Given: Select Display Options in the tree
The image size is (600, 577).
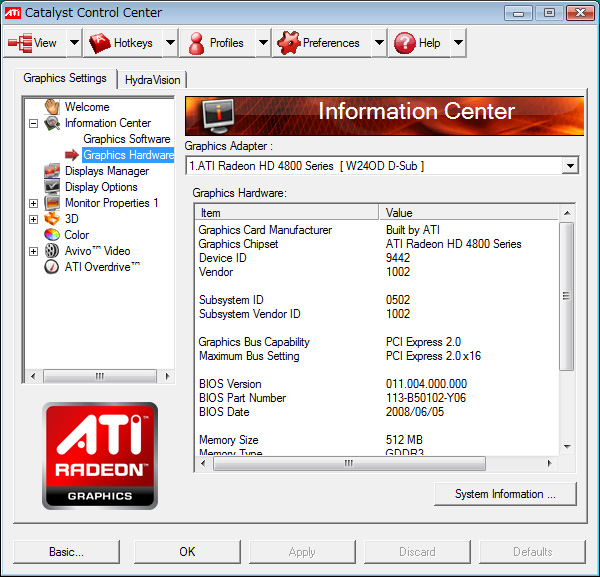Looking at the screenshot, I should [x=101, y=187].
